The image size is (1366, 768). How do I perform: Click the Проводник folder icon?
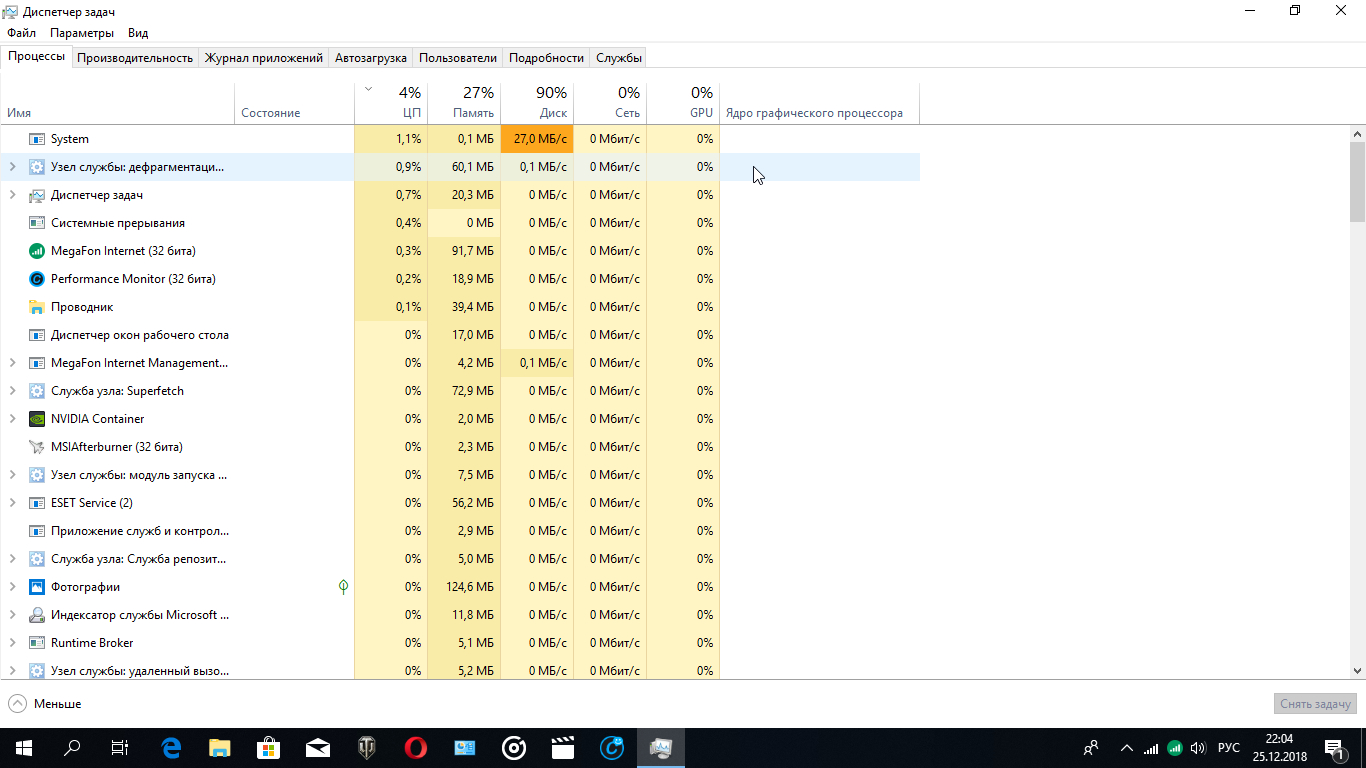click(37, 307)
